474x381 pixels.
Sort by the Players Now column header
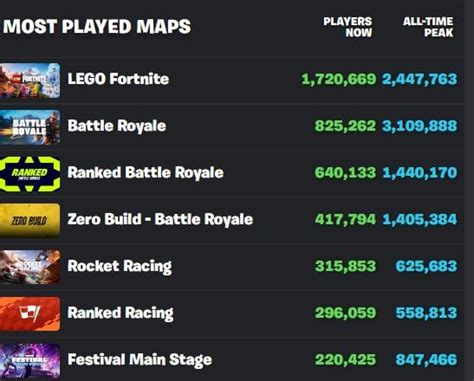(348, 27)
